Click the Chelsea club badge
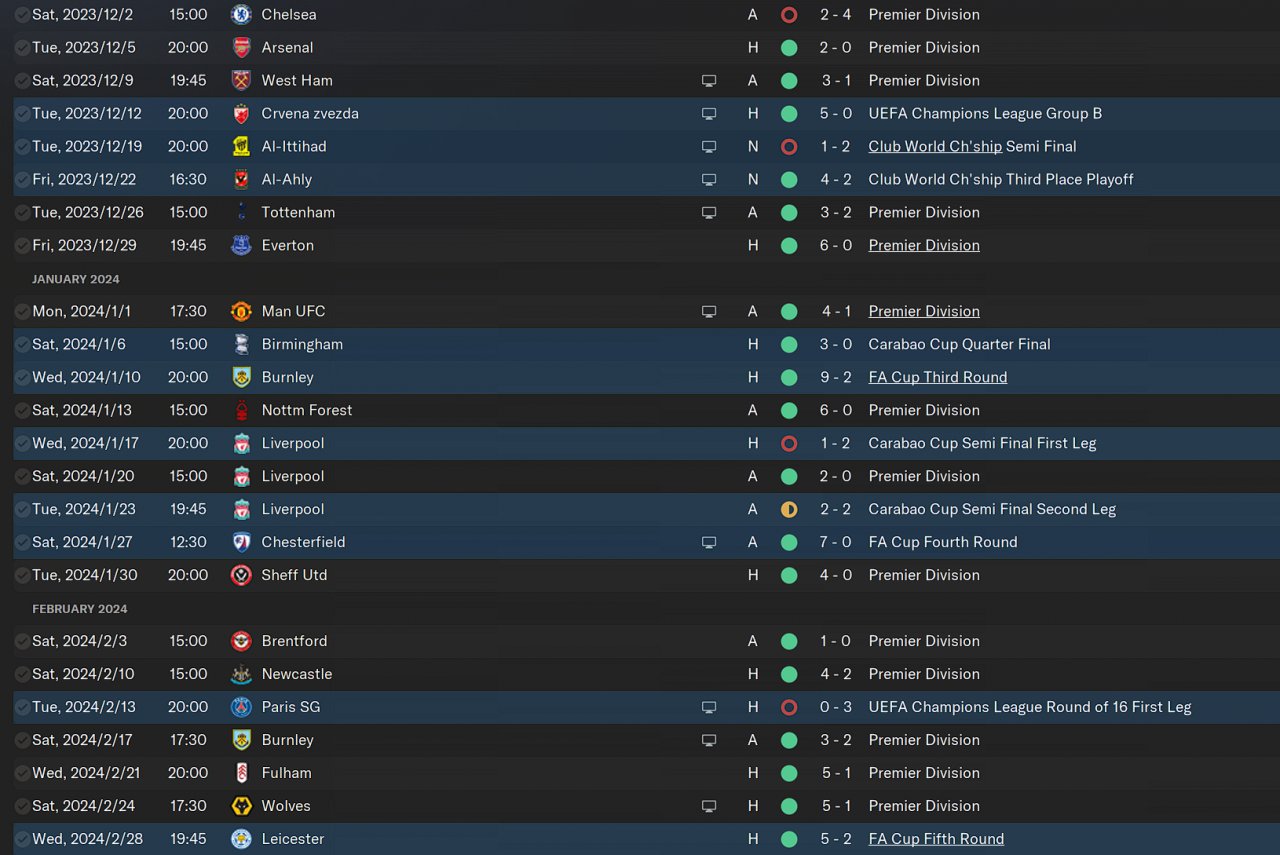The image size is (1280, 855). (x=241, y=14)
